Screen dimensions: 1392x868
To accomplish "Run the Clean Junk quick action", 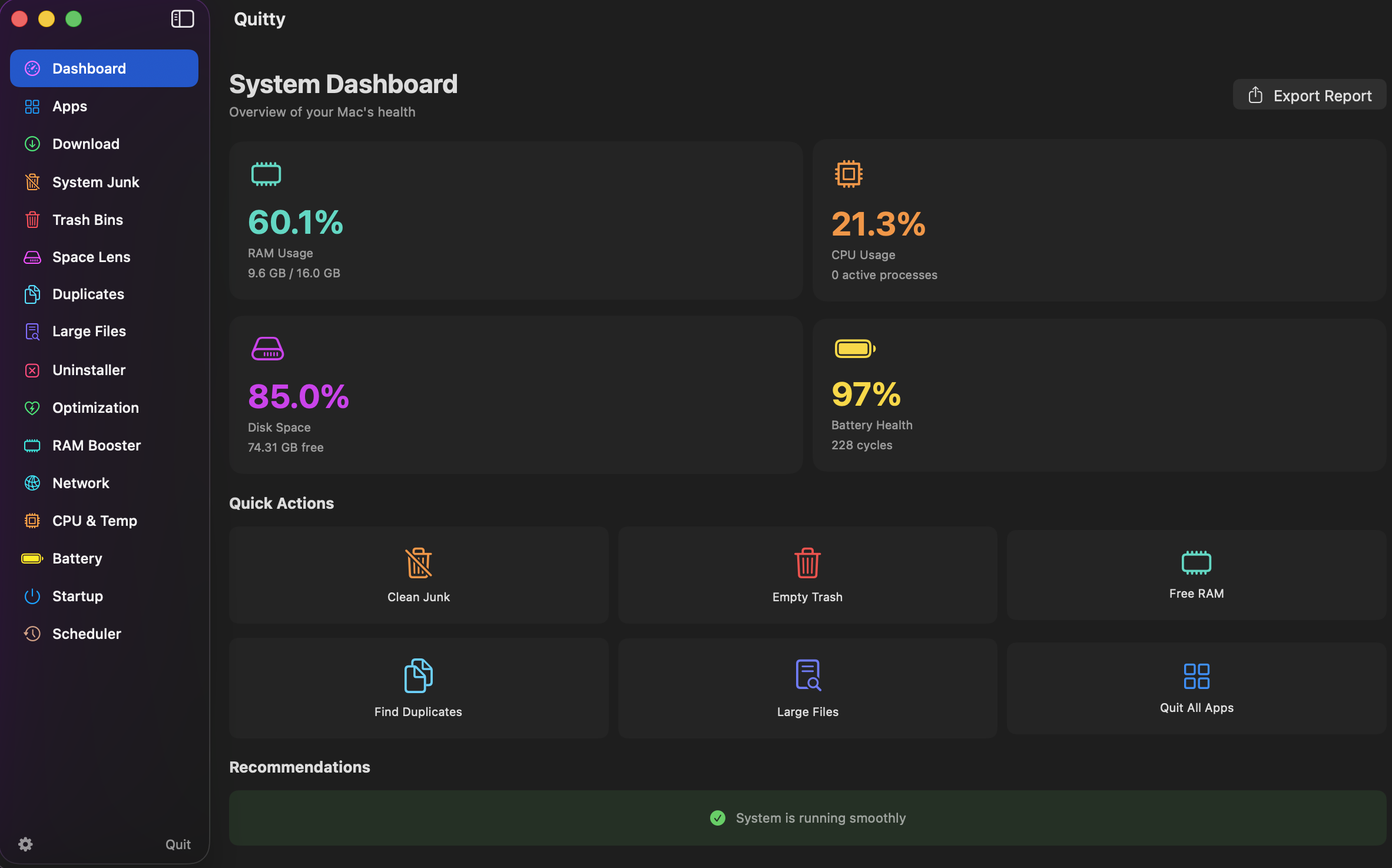I will point(417,575).
